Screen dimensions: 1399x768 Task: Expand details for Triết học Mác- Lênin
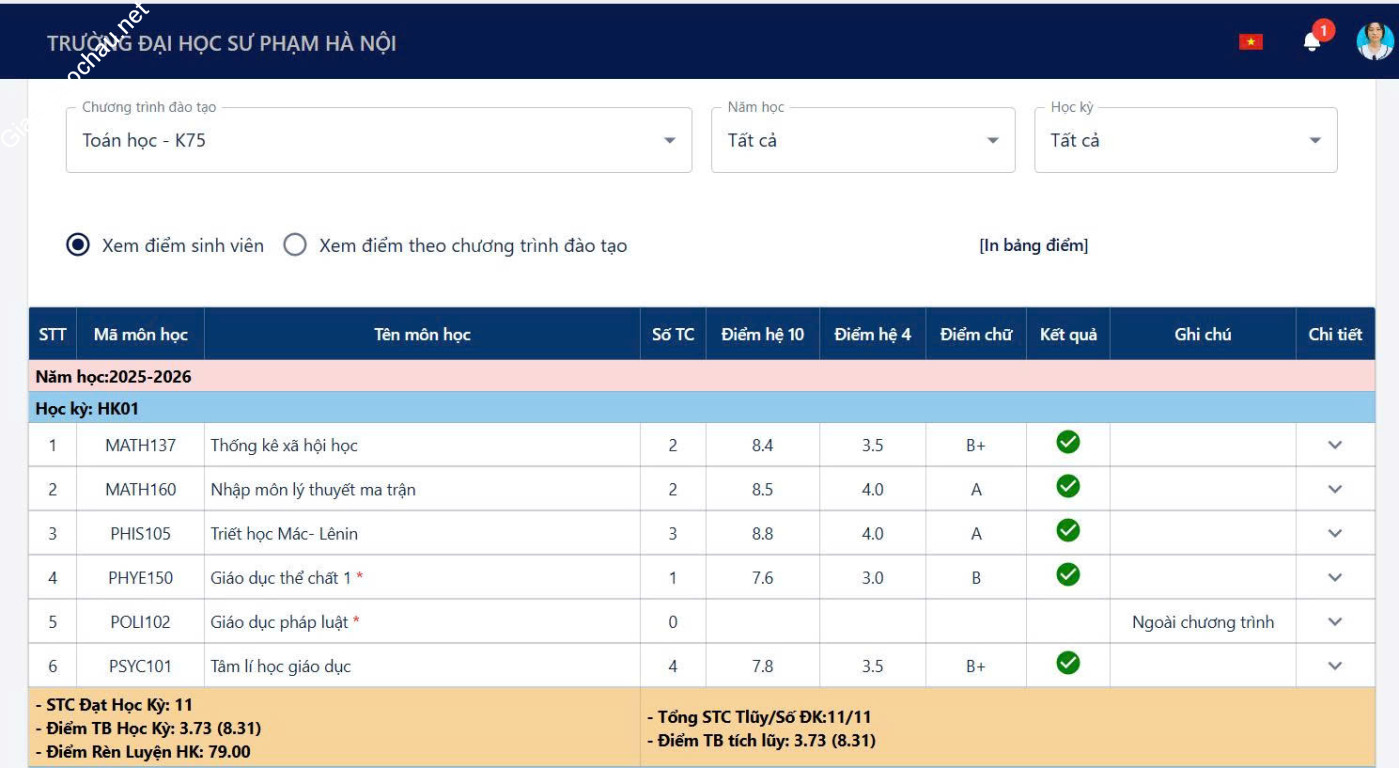(1334, 534)
